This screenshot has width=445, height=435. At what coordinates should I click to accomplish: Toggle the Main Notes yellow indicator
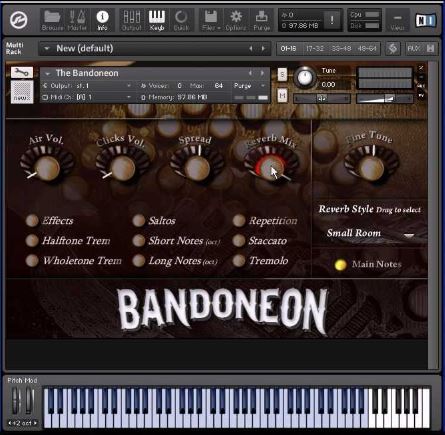coord(340,265)
